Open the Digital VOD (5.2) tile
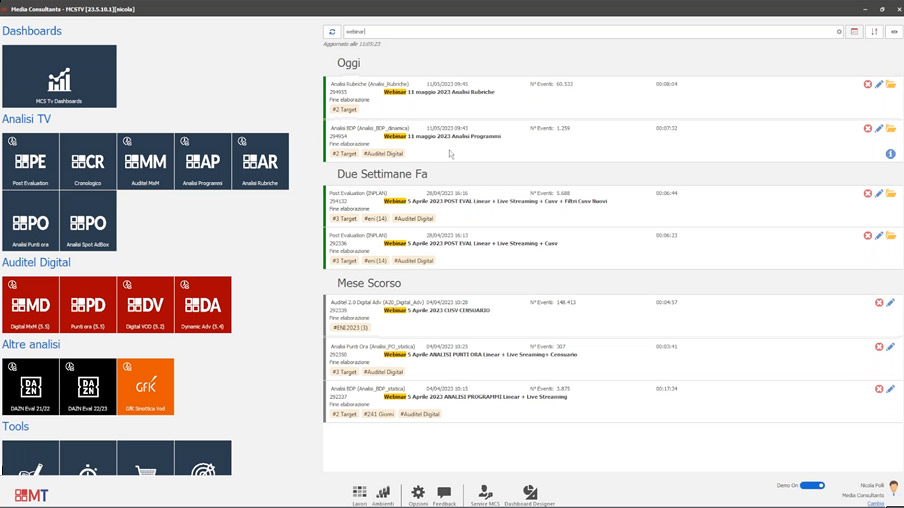 pyautogui.click(x=145, y=305)
